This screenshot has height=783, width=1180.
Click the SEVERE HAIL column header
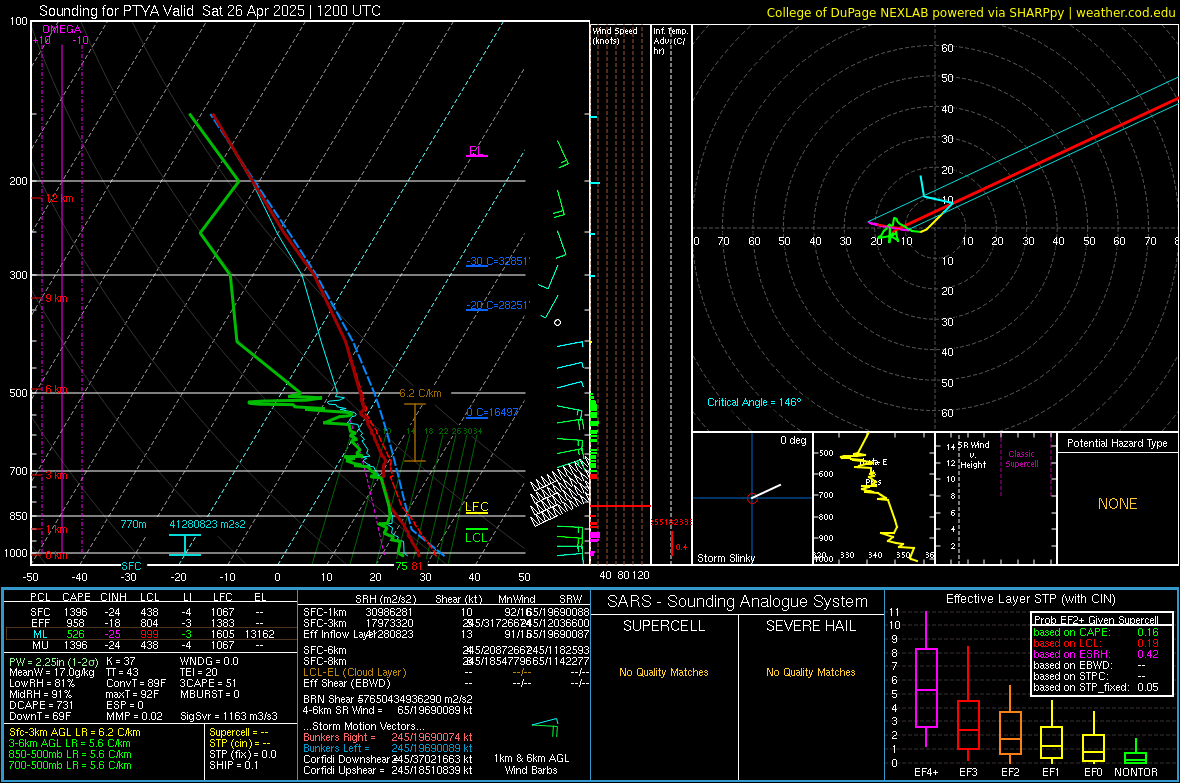pyautogui.click(x=810, y=626)
